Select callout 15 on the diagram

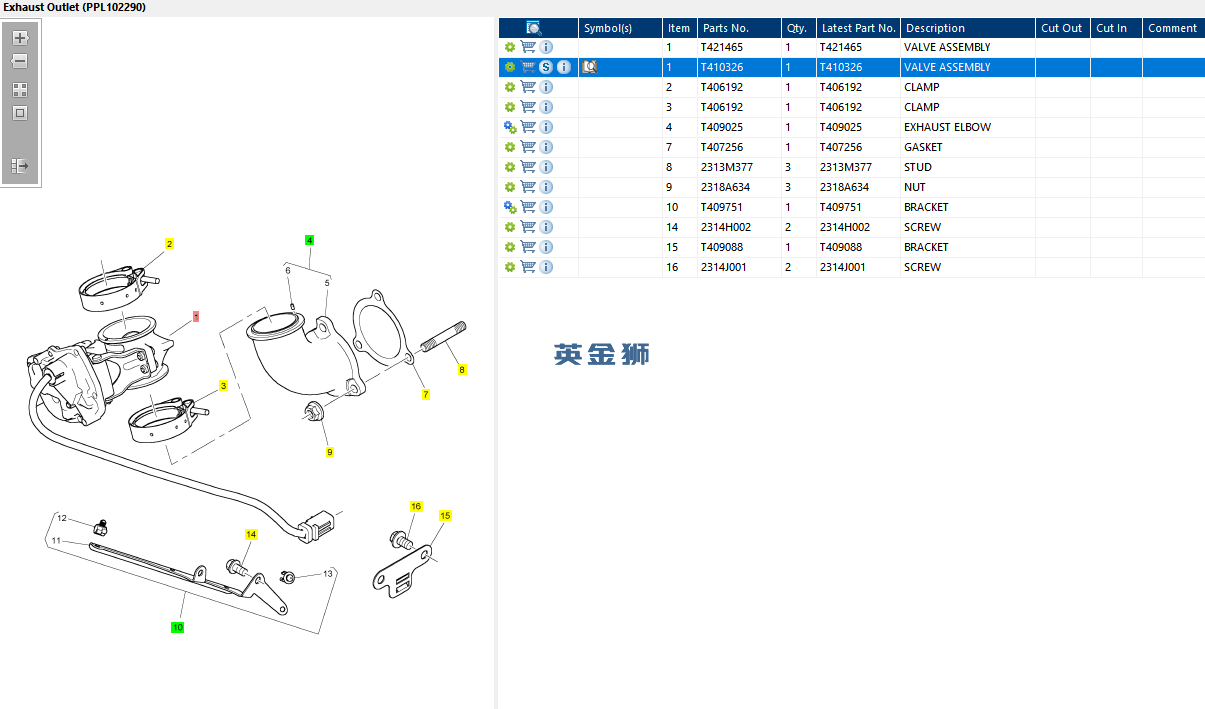[x=445, y=516]
